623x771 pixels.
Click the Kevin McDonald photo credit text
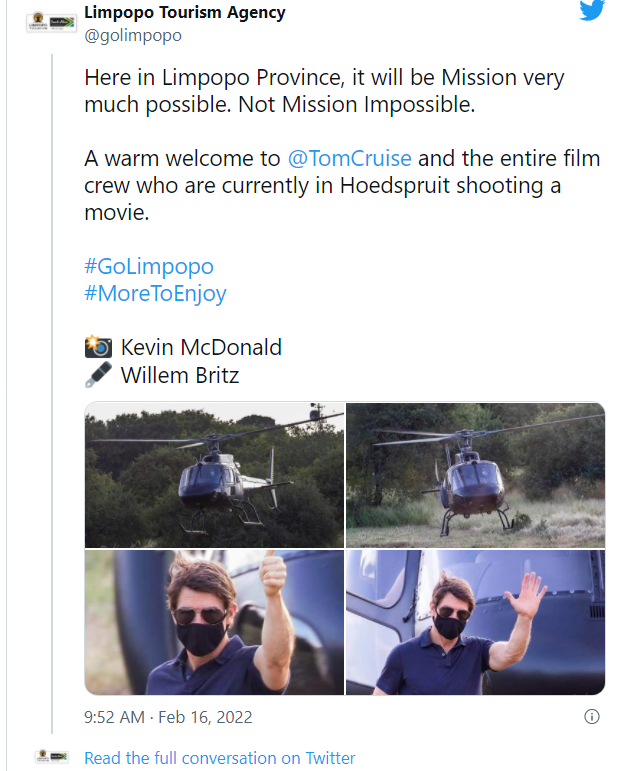pos(201,347)
